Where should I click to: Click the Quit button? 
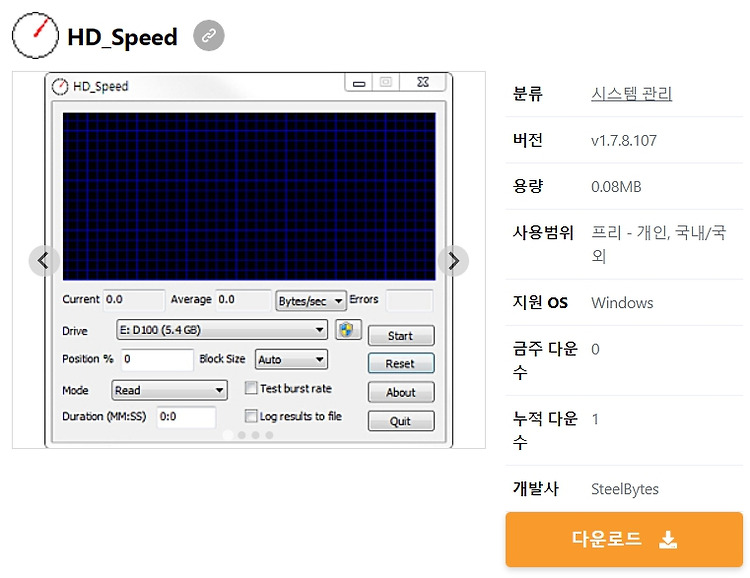(401, 421)
